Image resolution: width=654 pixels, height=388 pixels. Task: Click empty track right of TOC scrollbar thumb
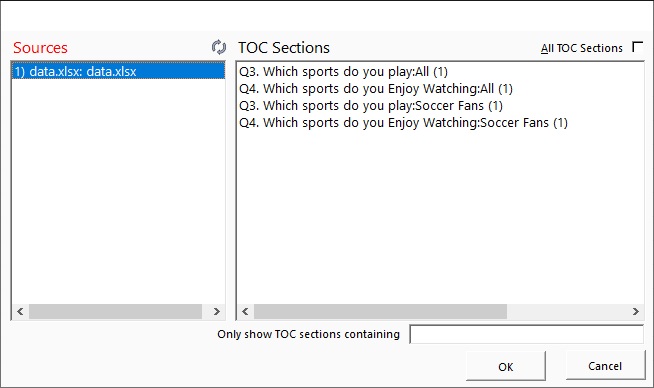coord(567,311)
